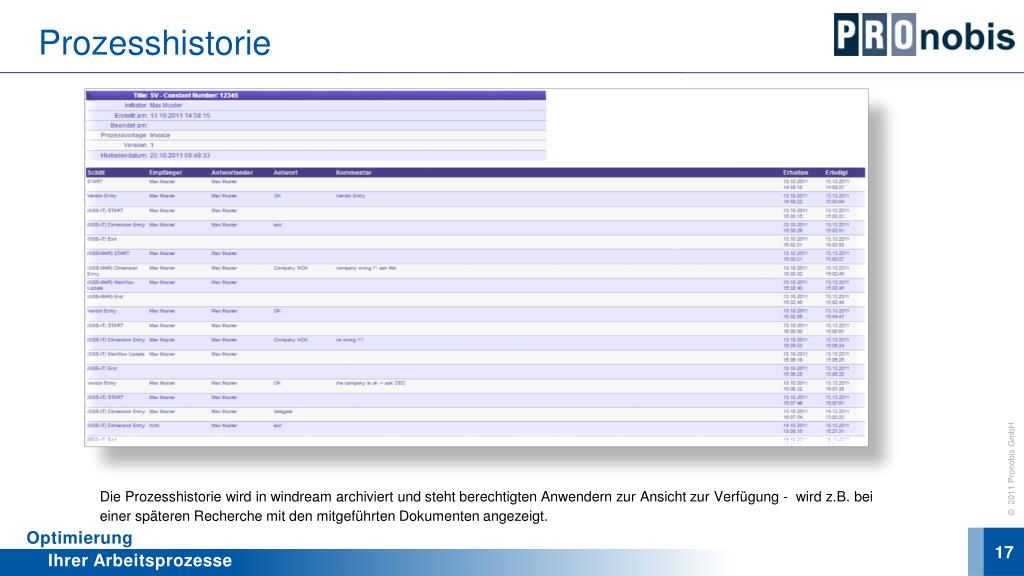Click the Prozesshistorie slide title
The width and height of the screenshot is (1024, 576).
(x=155, y=44)
